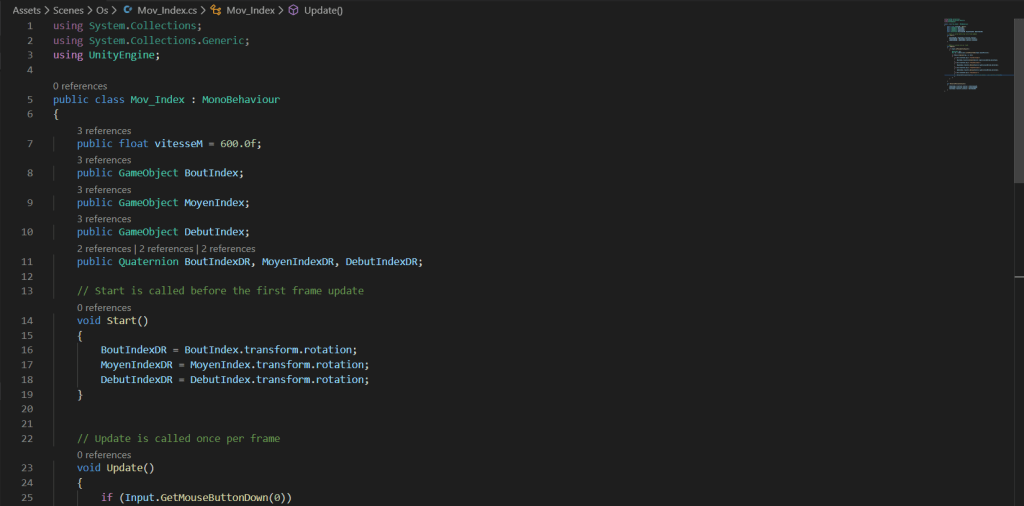The width and height of the screenshot is (1024, 506).
Task: Show the 3 references above BoutIndex field
Action: point(104,160)
